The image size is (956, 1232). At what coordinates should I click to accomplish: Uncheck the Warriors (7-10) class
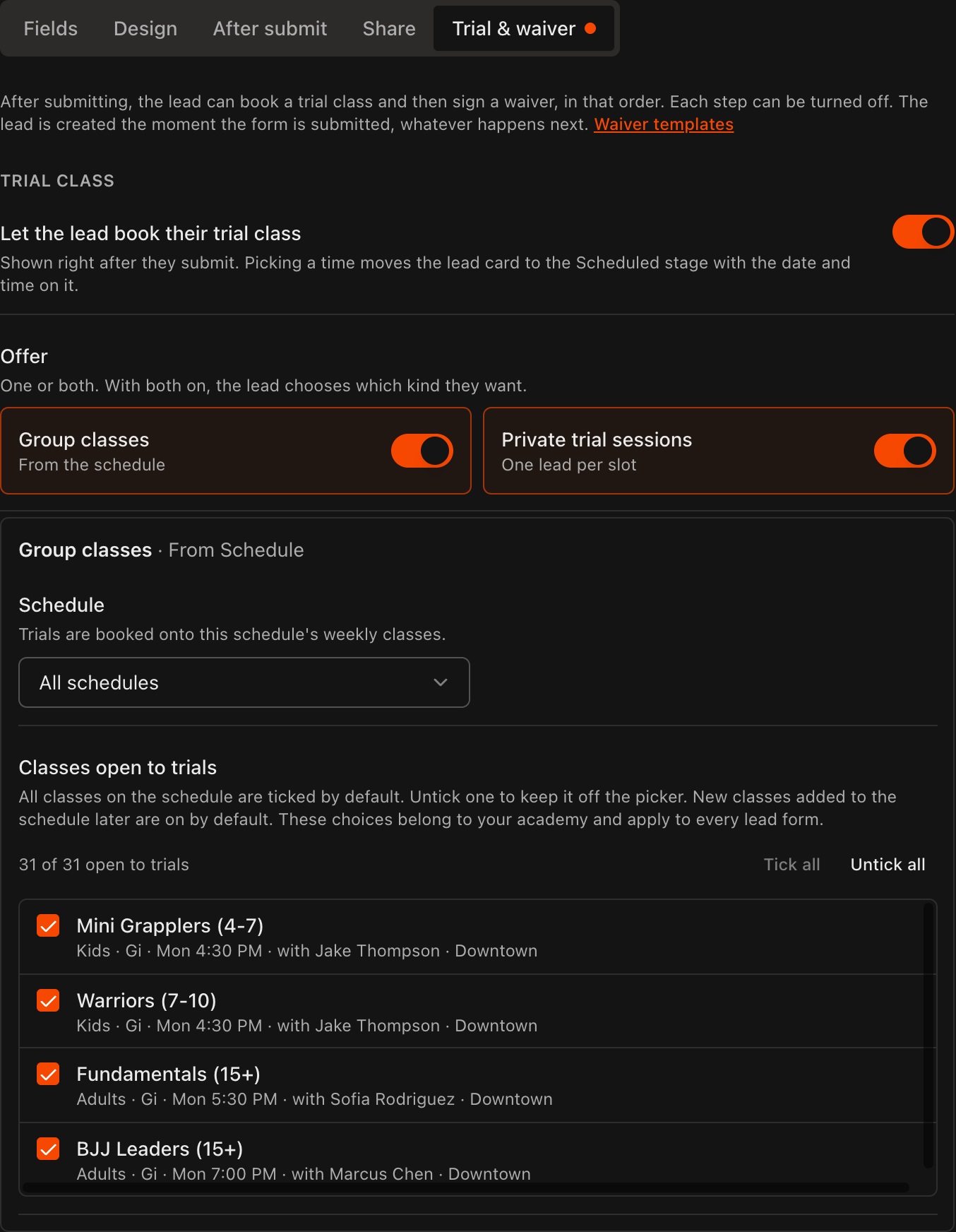coord(48,1000)
